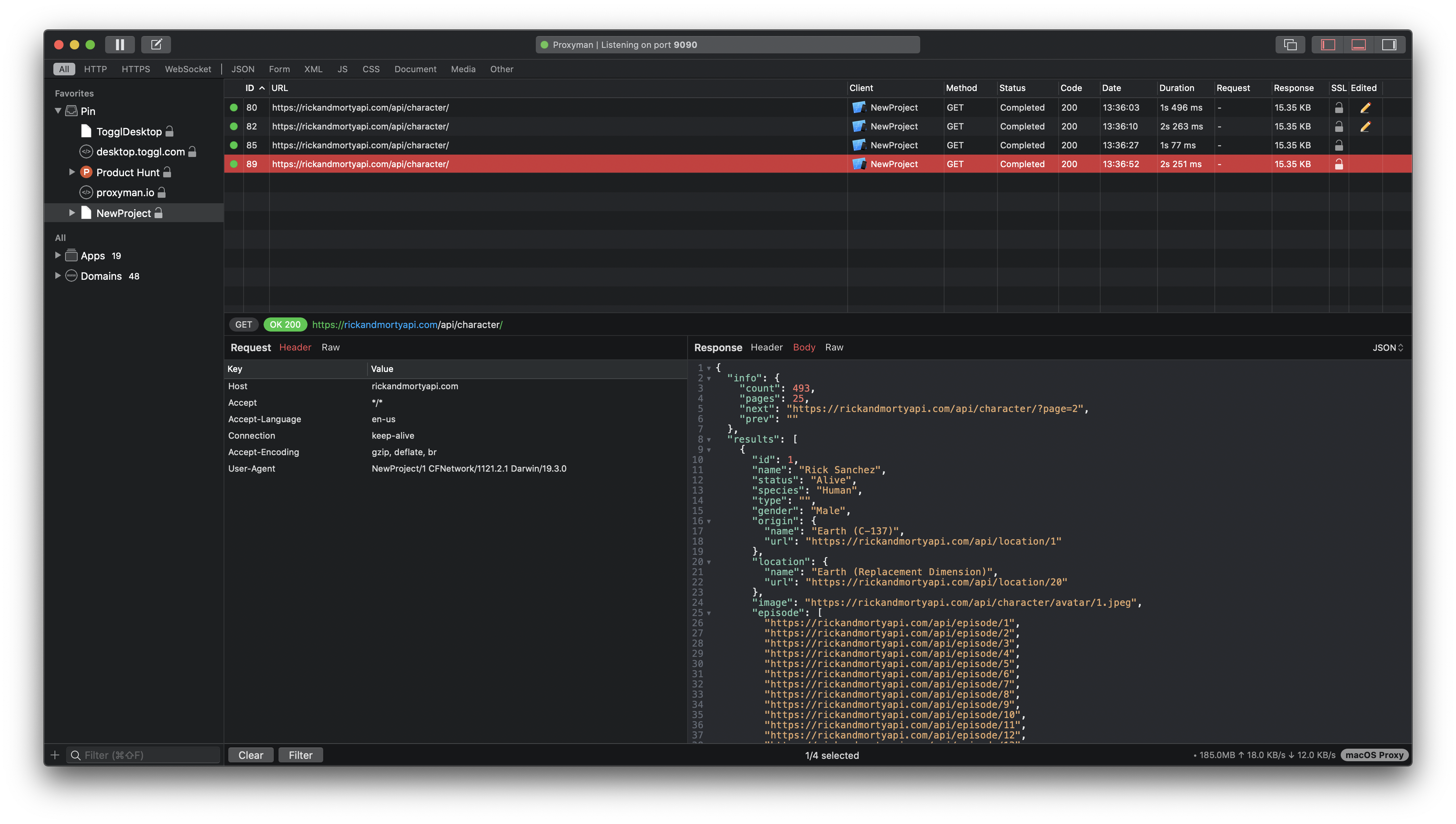Expand the Apps tree group
The width and height of the screenshot is (1456, 824).
(x=58, y=256)
